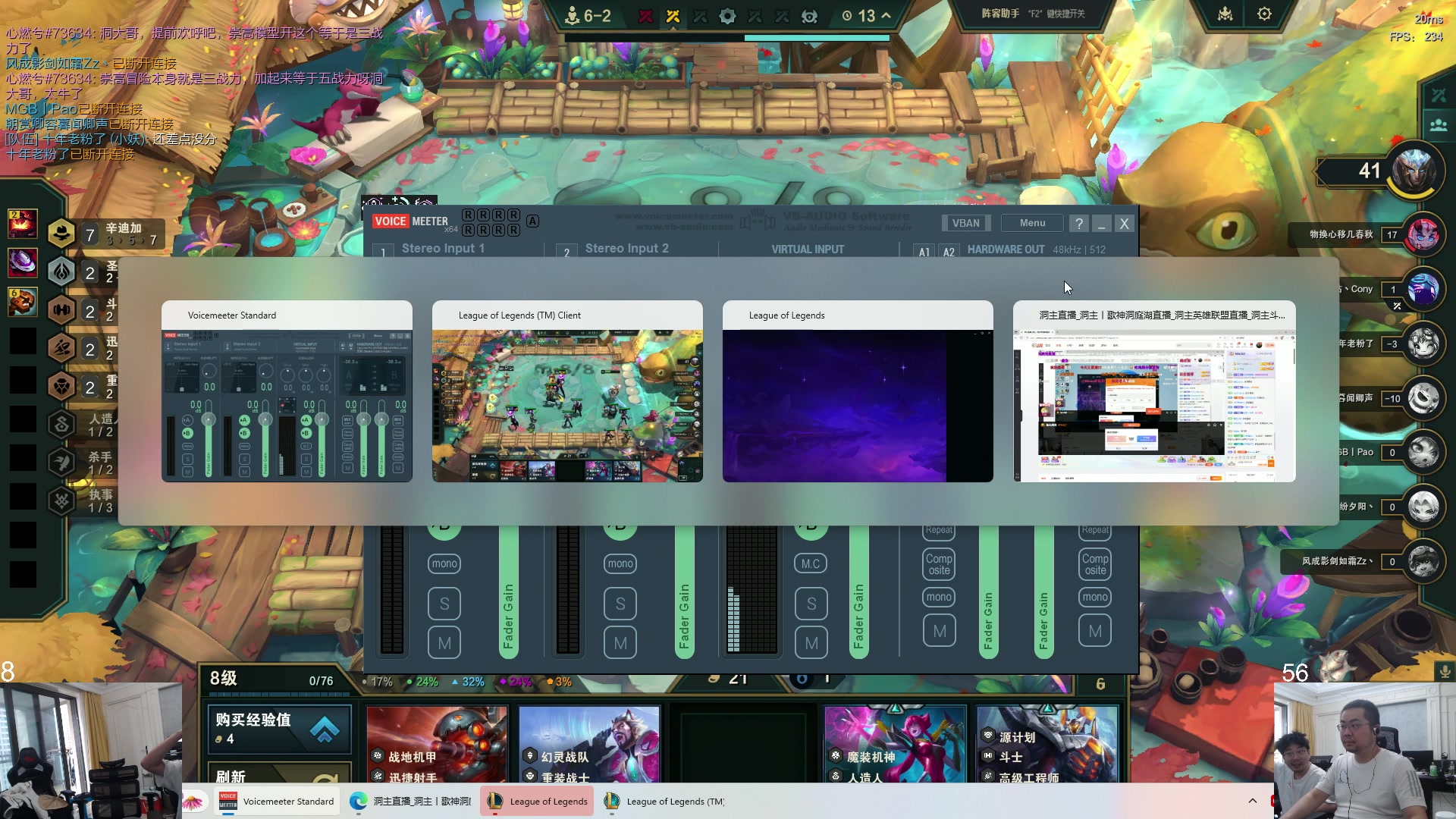
Task: Click the top item icon in left item column
Action: tap(23, 224)
